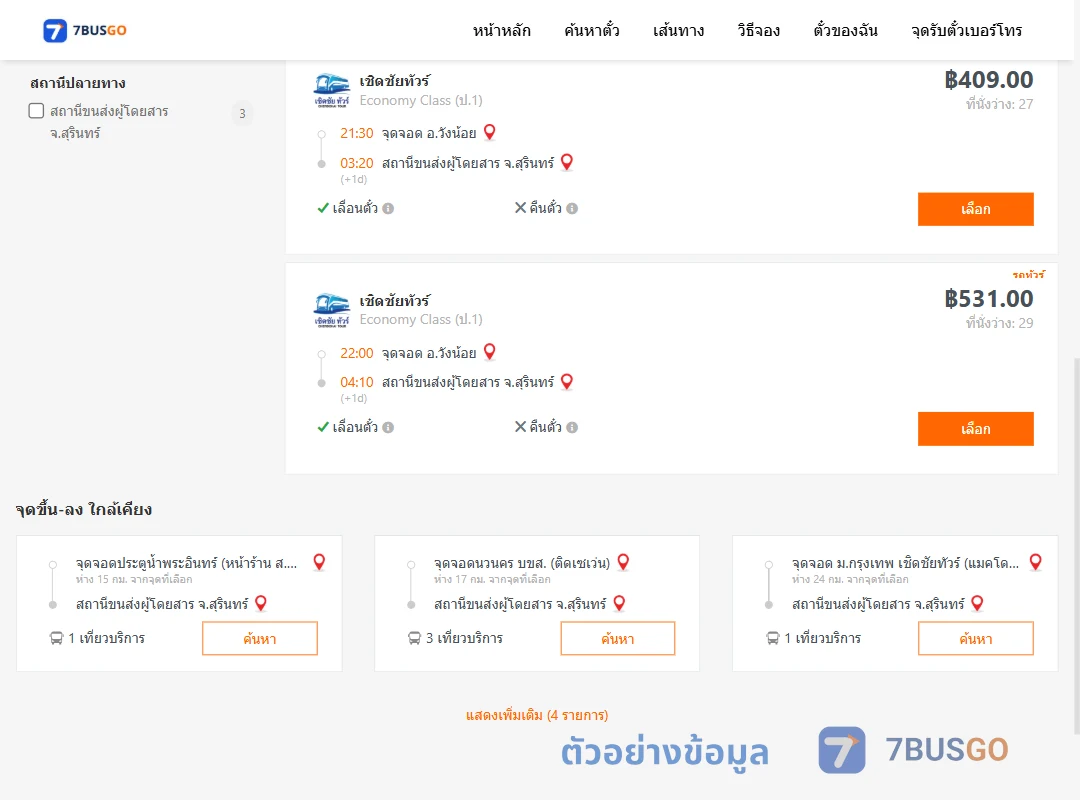Tick the สถานีขนส่งผู้โดยสาร จ.สุรินทร์ filter checkbox
This screenshot has height=800, width=1080.
[x=37, y=111]
